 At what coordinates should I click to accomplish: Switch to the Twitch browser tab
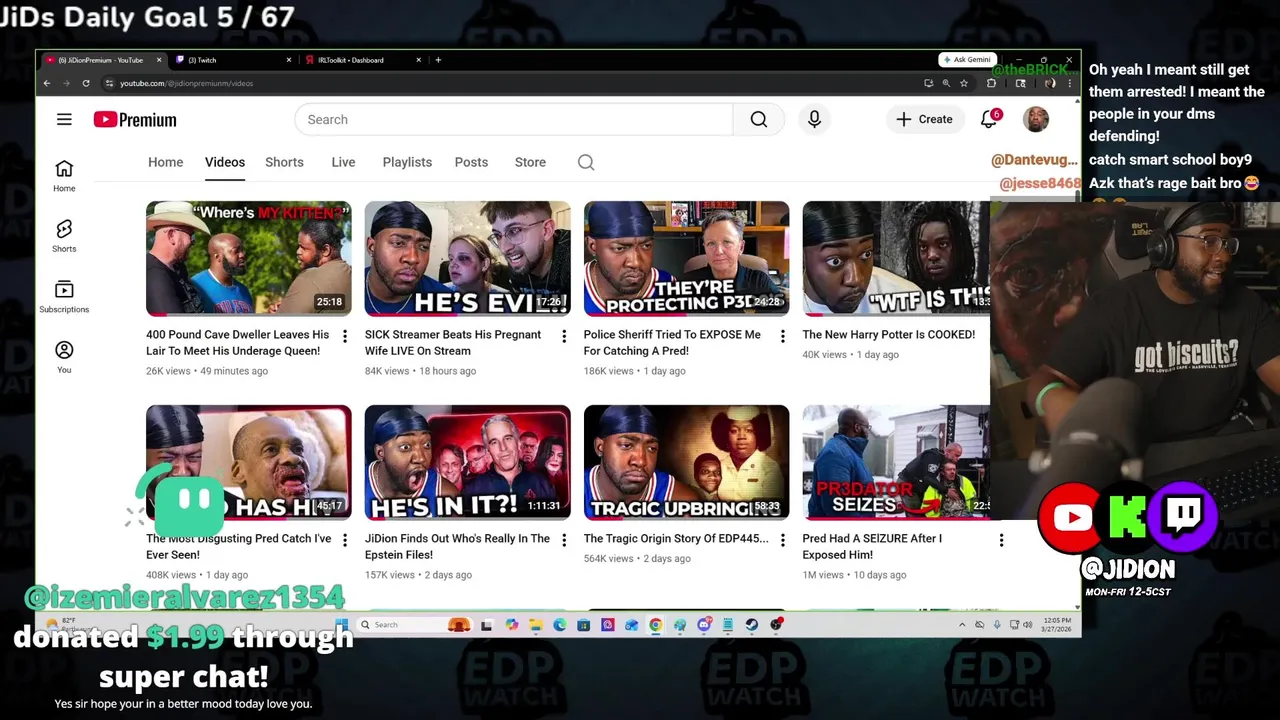click(x=232, y=60)
